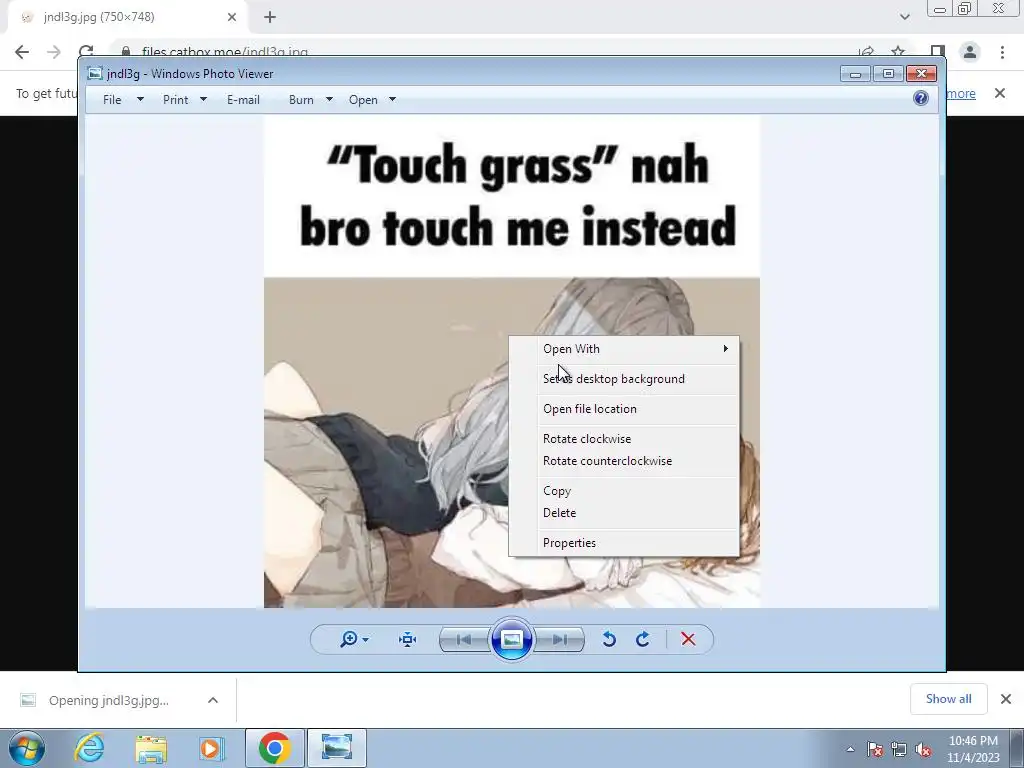Rotate the photo counterclockwise from the bottom toolbar
The width and height of the screenshot is (1024, 768).
point(609,639)
